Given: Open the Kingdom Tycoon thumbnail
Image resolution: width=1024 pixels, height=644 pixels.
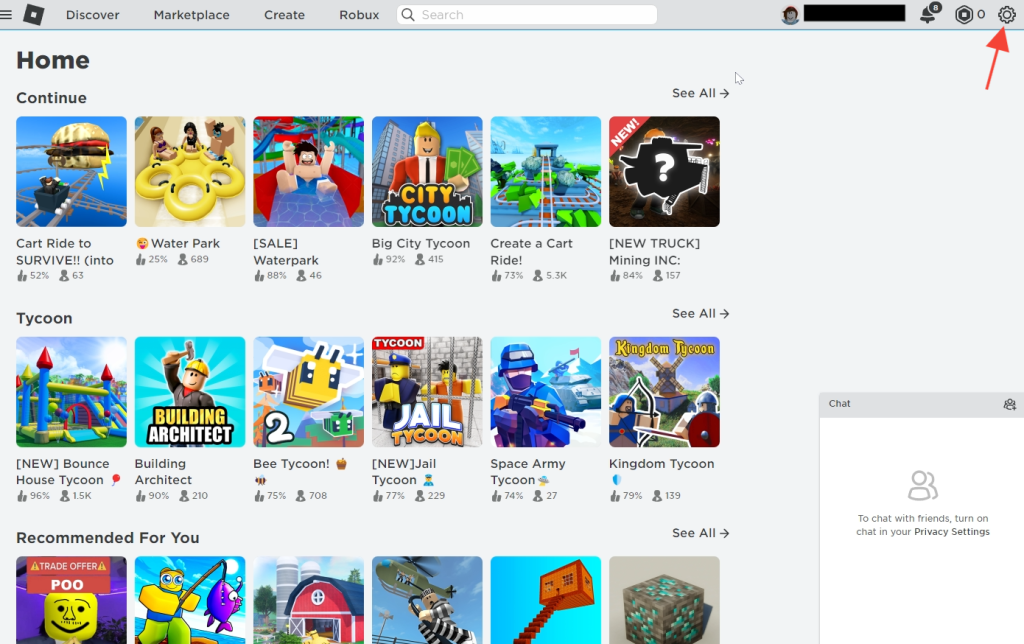Looking at the screenshot, I should (x=664, y=392).
